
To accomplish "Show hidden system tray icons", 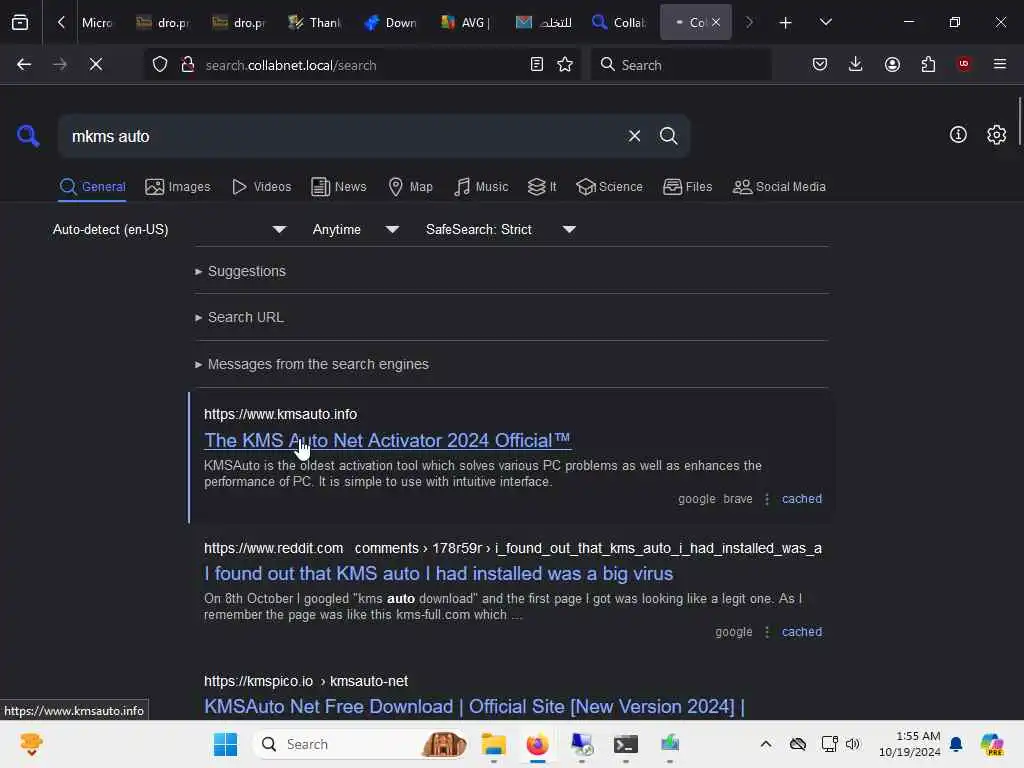I will 766,744.
